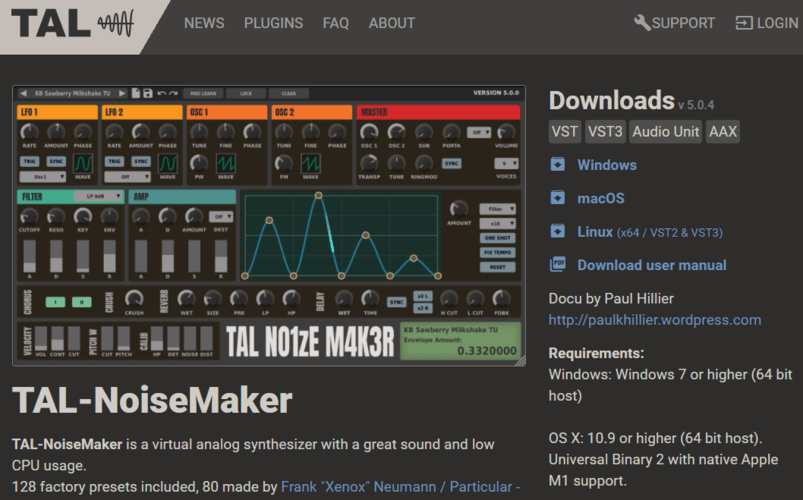Screen dimensions: 803x500
Task: Download the Linux version
Action: (650, 232)
